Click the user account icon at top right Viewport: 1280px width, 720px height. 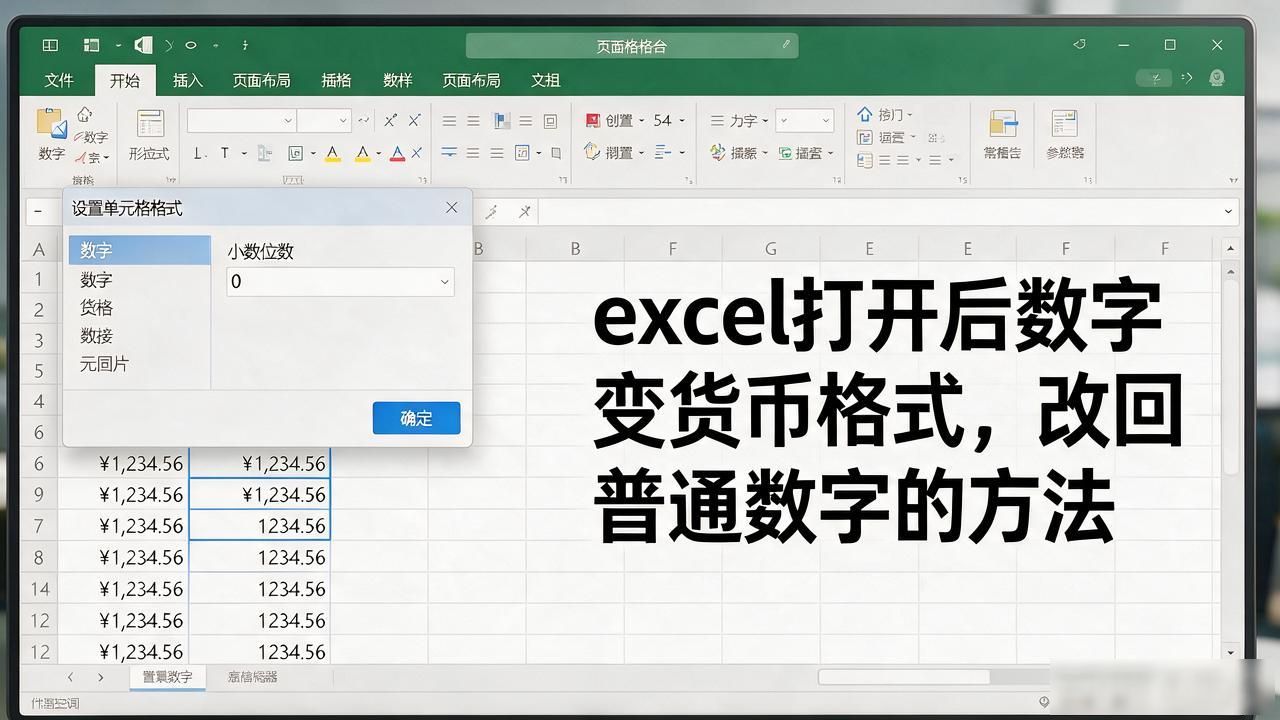point(1217,78)
